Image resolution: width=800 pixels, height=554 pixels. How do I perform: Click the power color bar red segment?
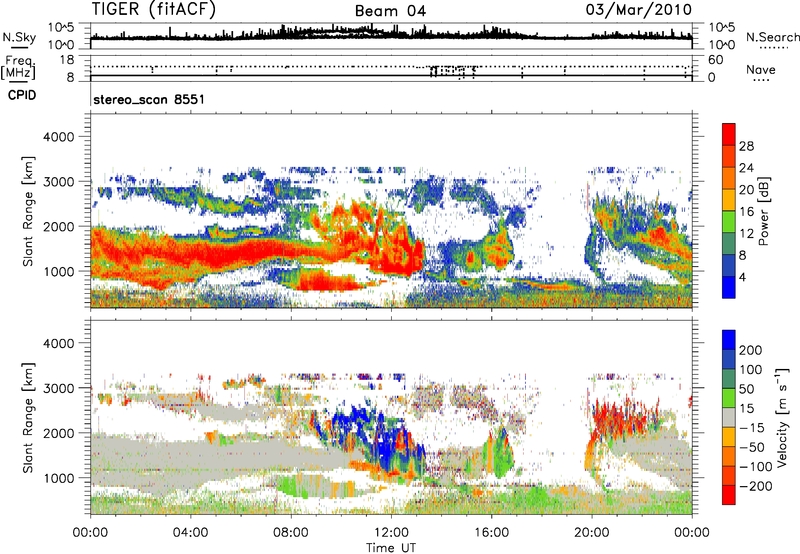[x=729, y=134]
